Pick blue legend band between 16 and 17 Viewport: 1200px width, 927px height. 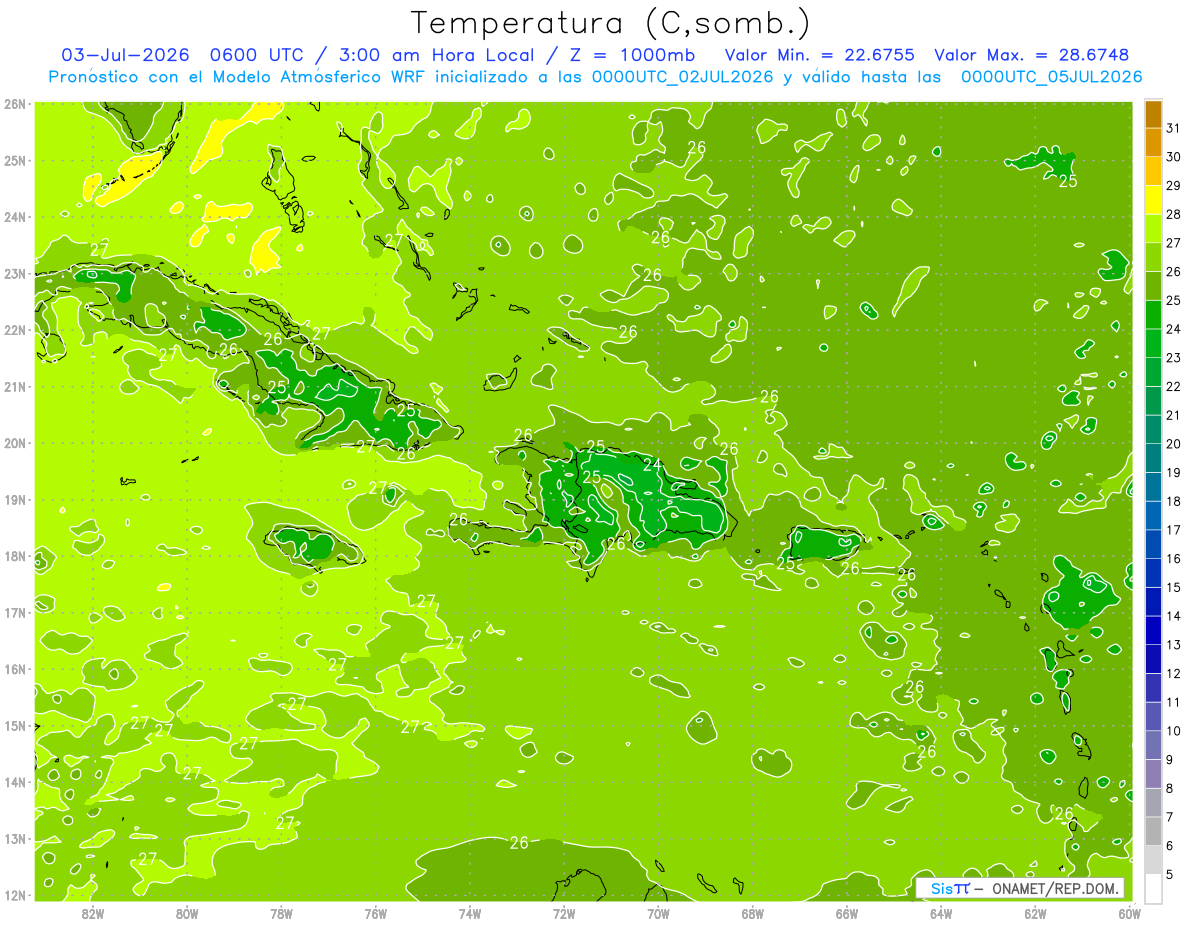coord(1153,544)
